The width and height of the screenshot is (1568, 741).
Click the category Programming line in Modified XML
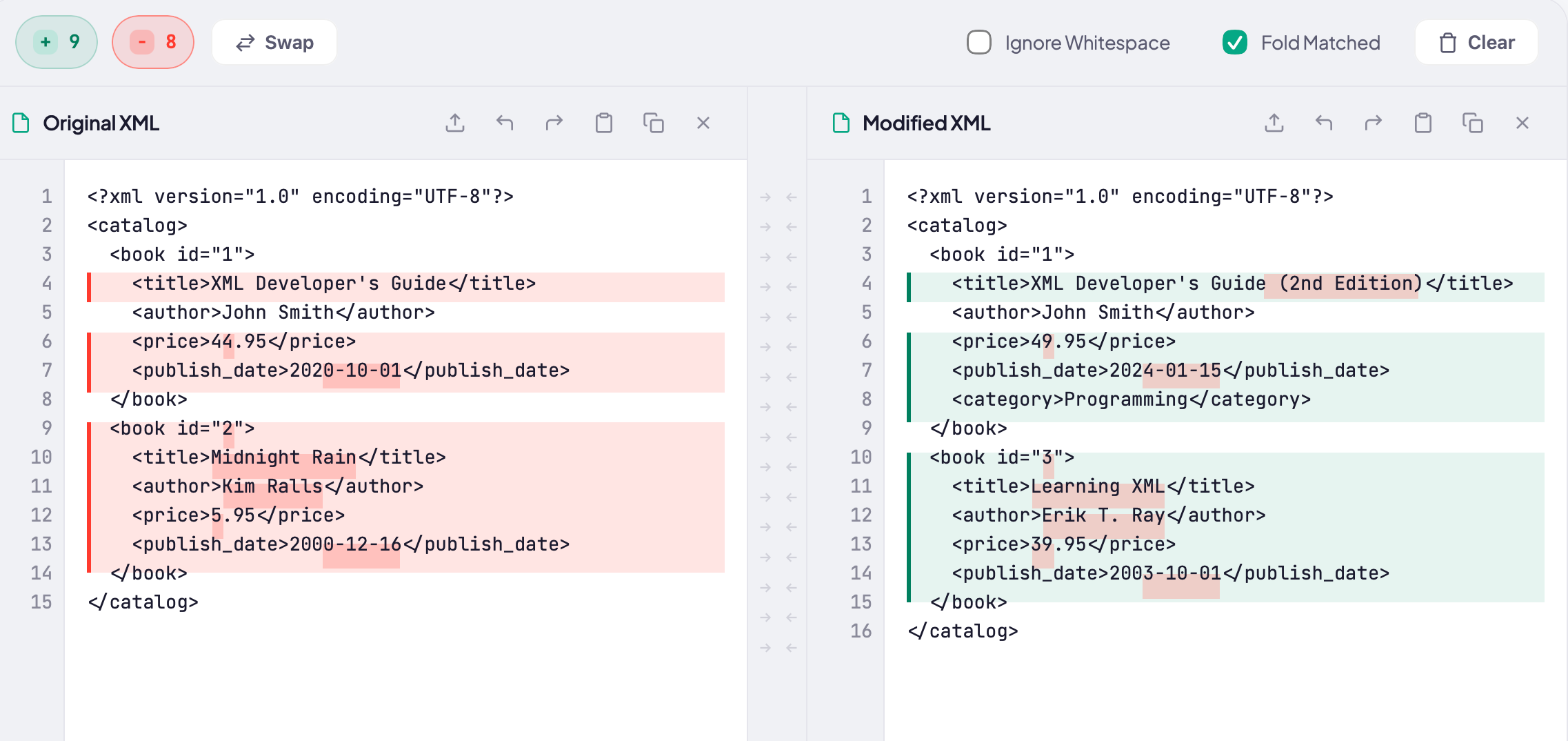coord(1131,399)
